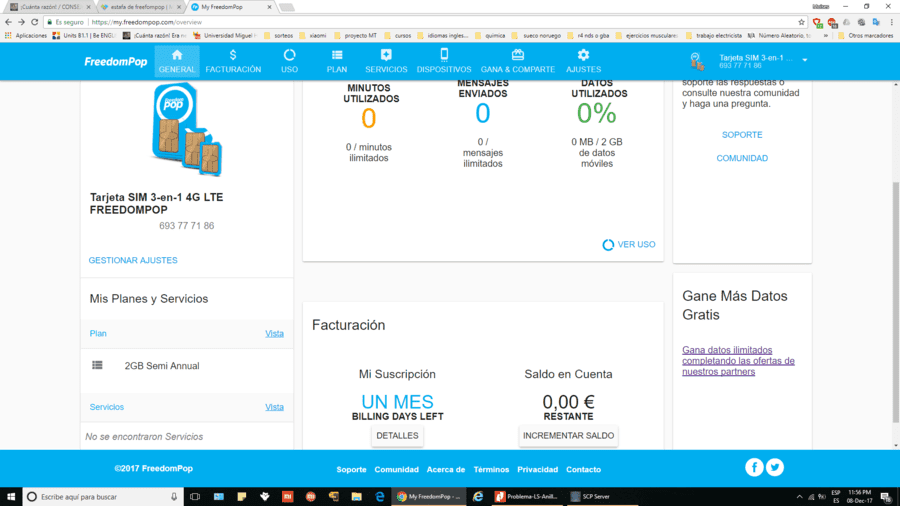Open the PLAN section
The height and width of the screenshot is (506, 900).
click(337, 61)
